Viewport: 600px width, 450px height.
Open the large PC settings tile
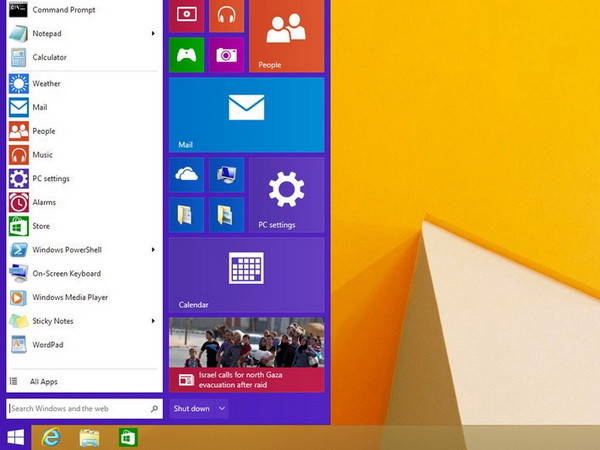click(287, 195)
